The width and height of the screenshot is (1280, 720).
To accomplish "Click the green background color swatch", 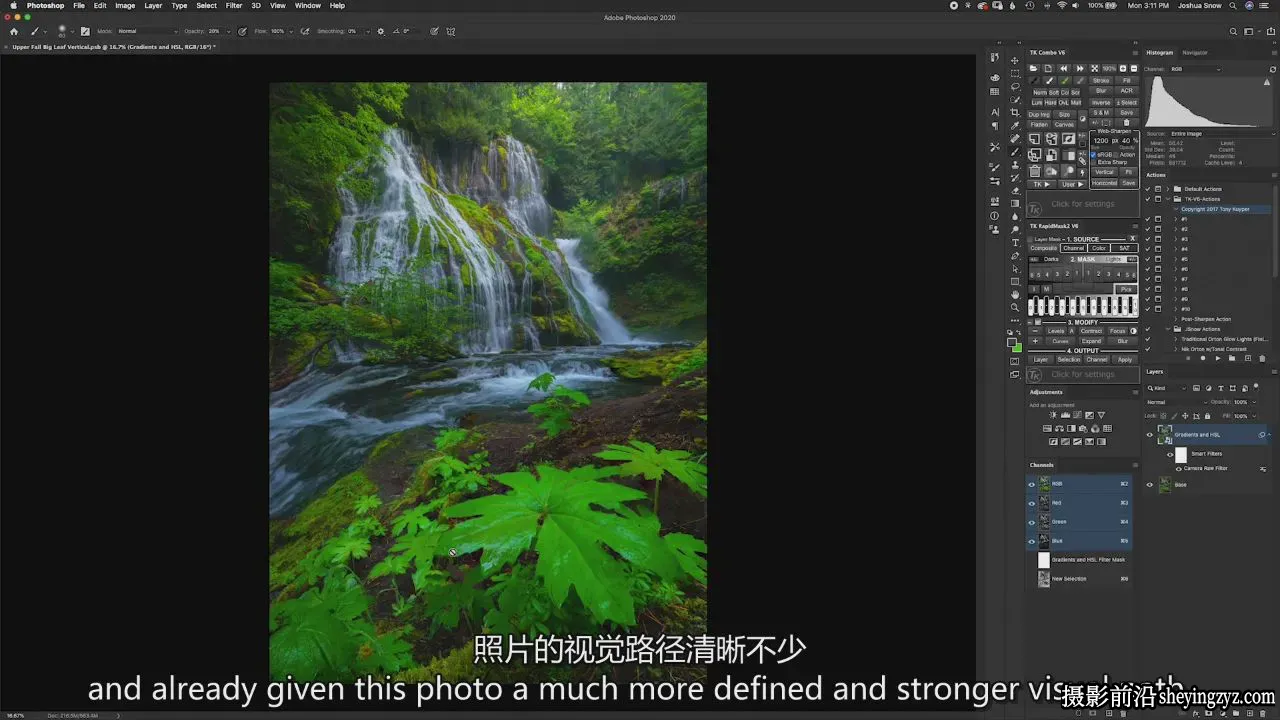I will pyautogui.click(x=1018, y=348).
